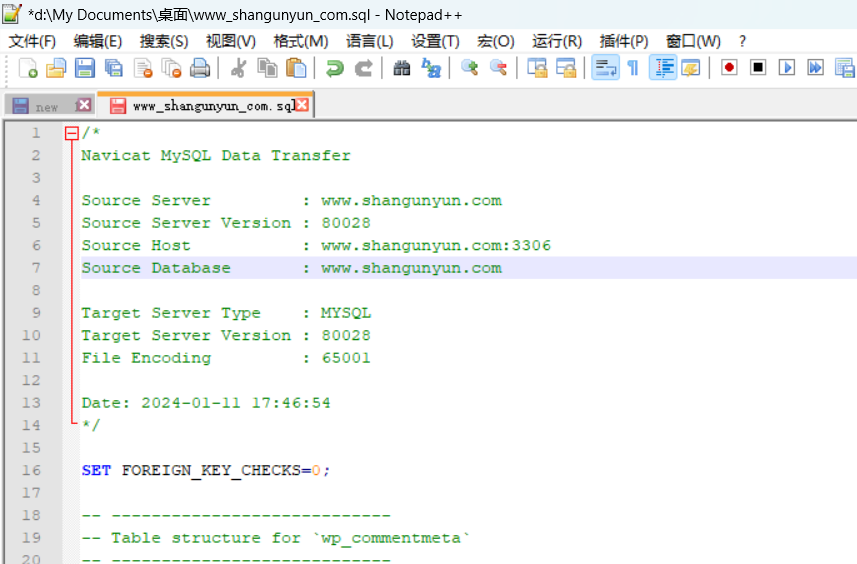Toggle show all characters pilcrow icon
857x564 pixels.
coord(633,68)
